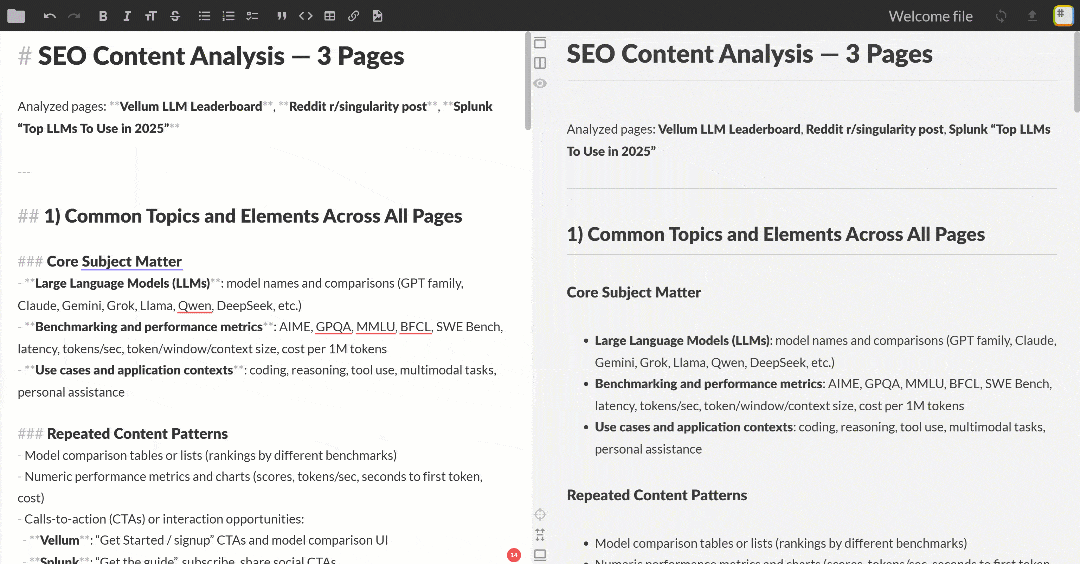The width and height of the screenshot is (1080, 564).
Task: Toggle the navigation bar visibility button
Action: pos(540,43)
